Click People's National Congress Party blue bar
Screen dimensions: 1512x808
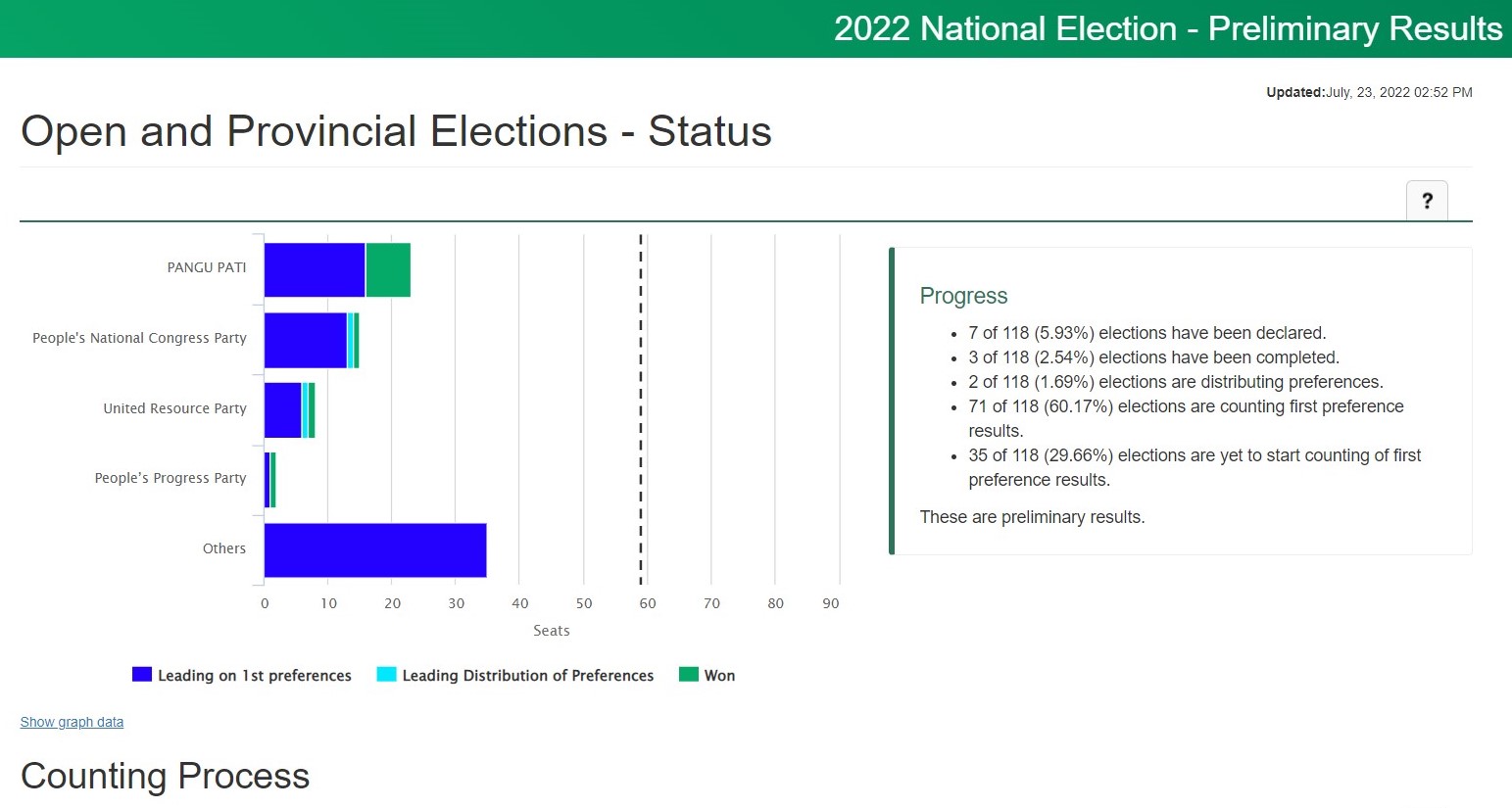(x=306, y=341)
